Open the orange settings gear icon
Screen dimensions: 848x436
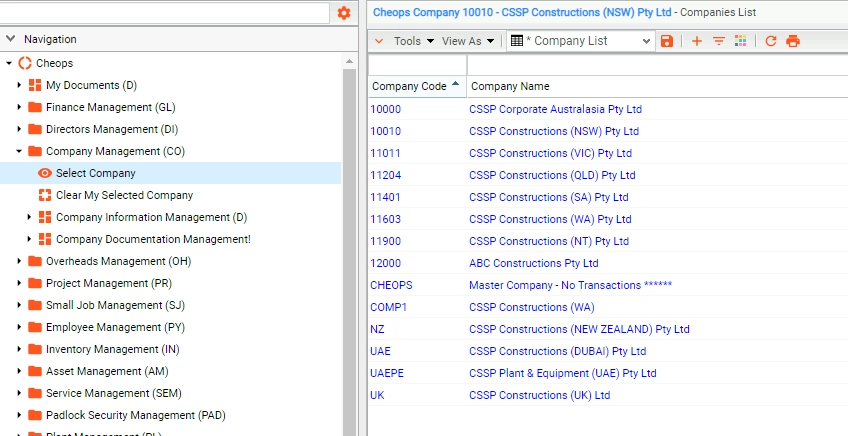tap(343, 13)
